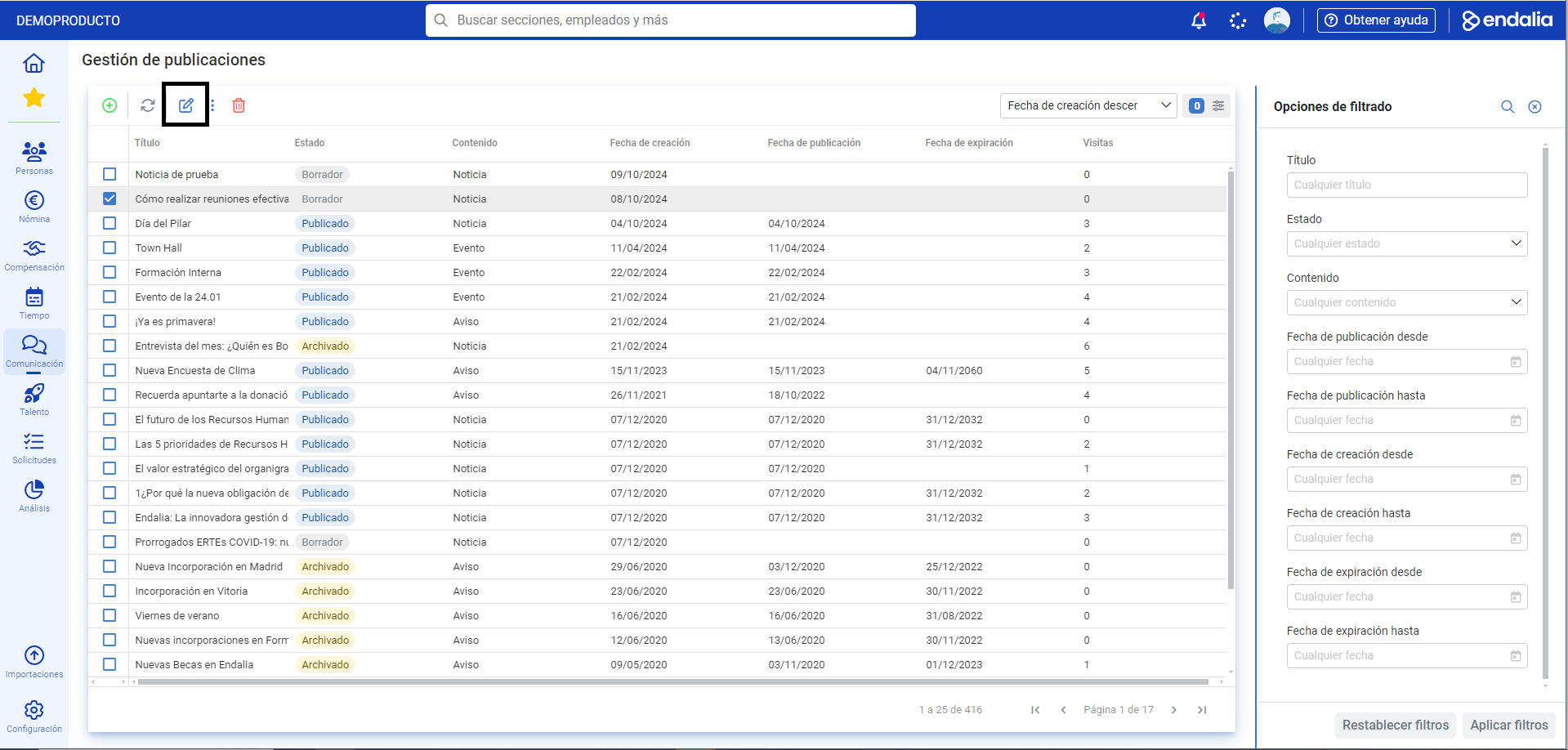Open the Tiempo calendar section

tap(34, 302)
